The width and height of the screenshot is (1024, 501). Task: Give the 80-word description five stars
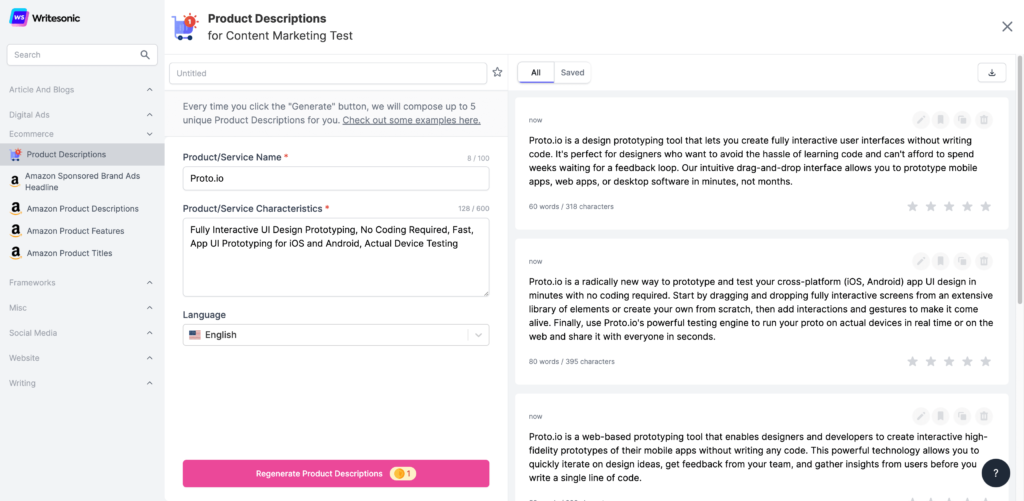pos(985,361)
